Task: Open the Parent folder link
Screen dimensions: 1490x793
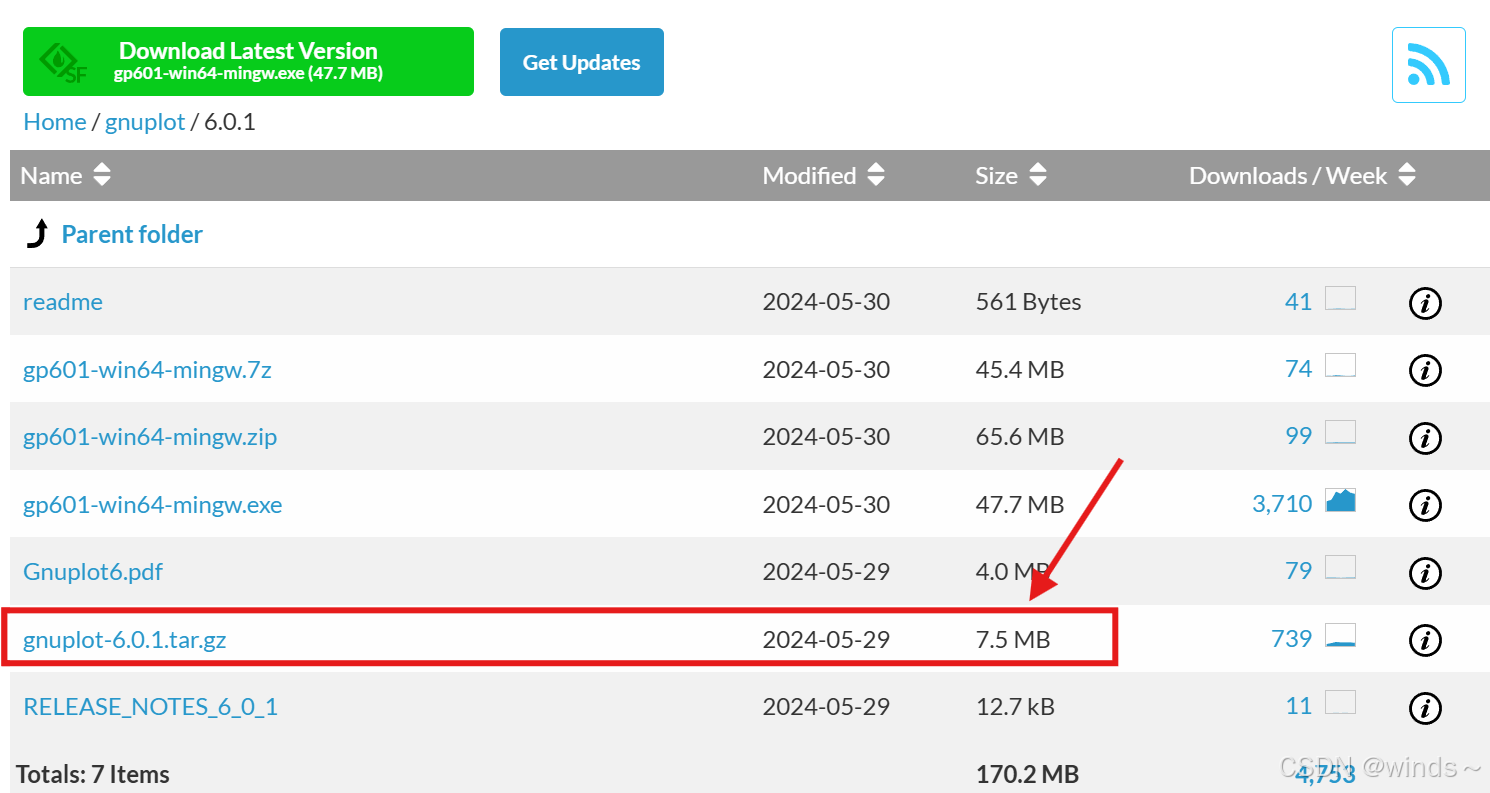Action: point(132,234)
